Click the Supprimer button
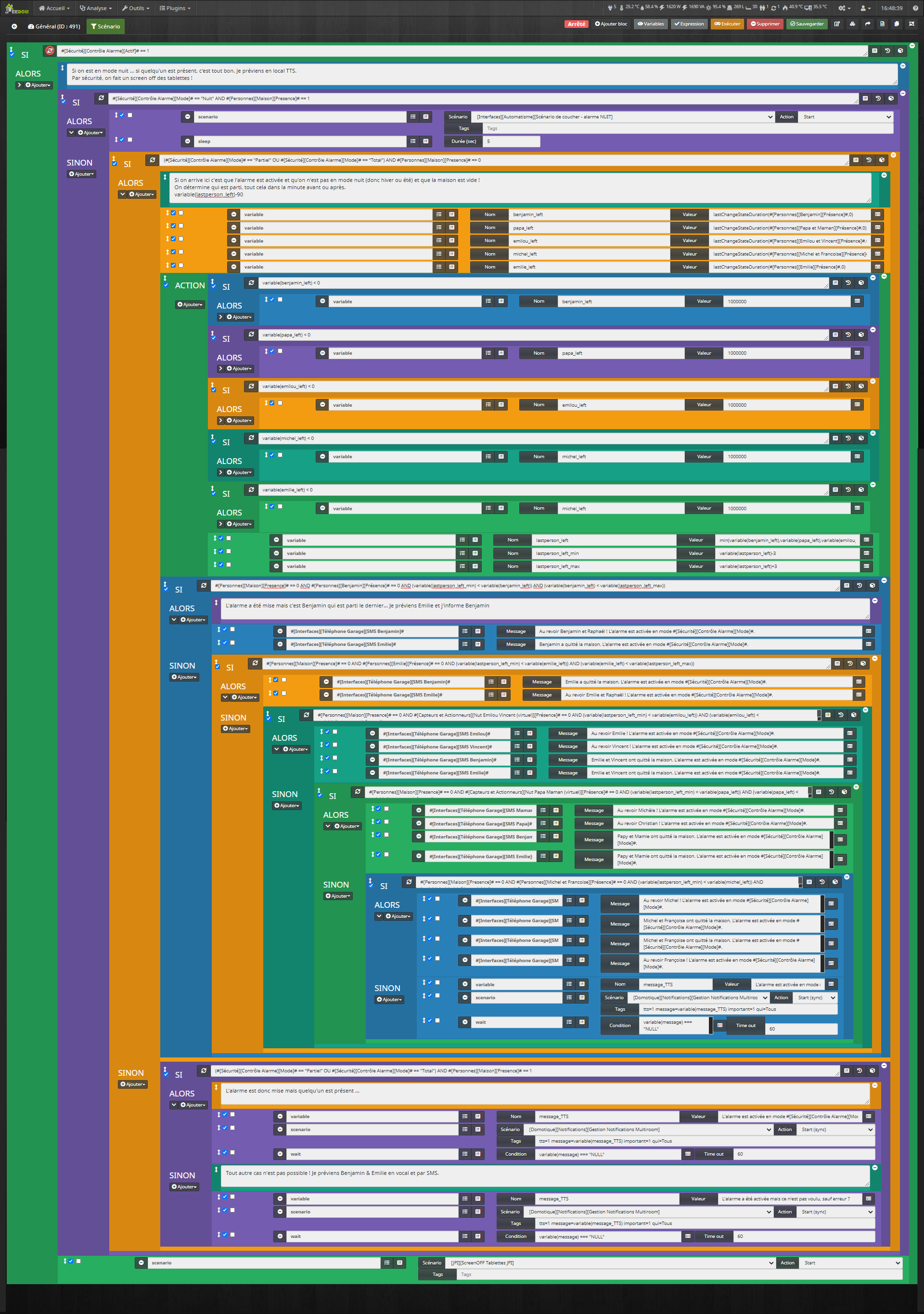 tap(765, 24)
